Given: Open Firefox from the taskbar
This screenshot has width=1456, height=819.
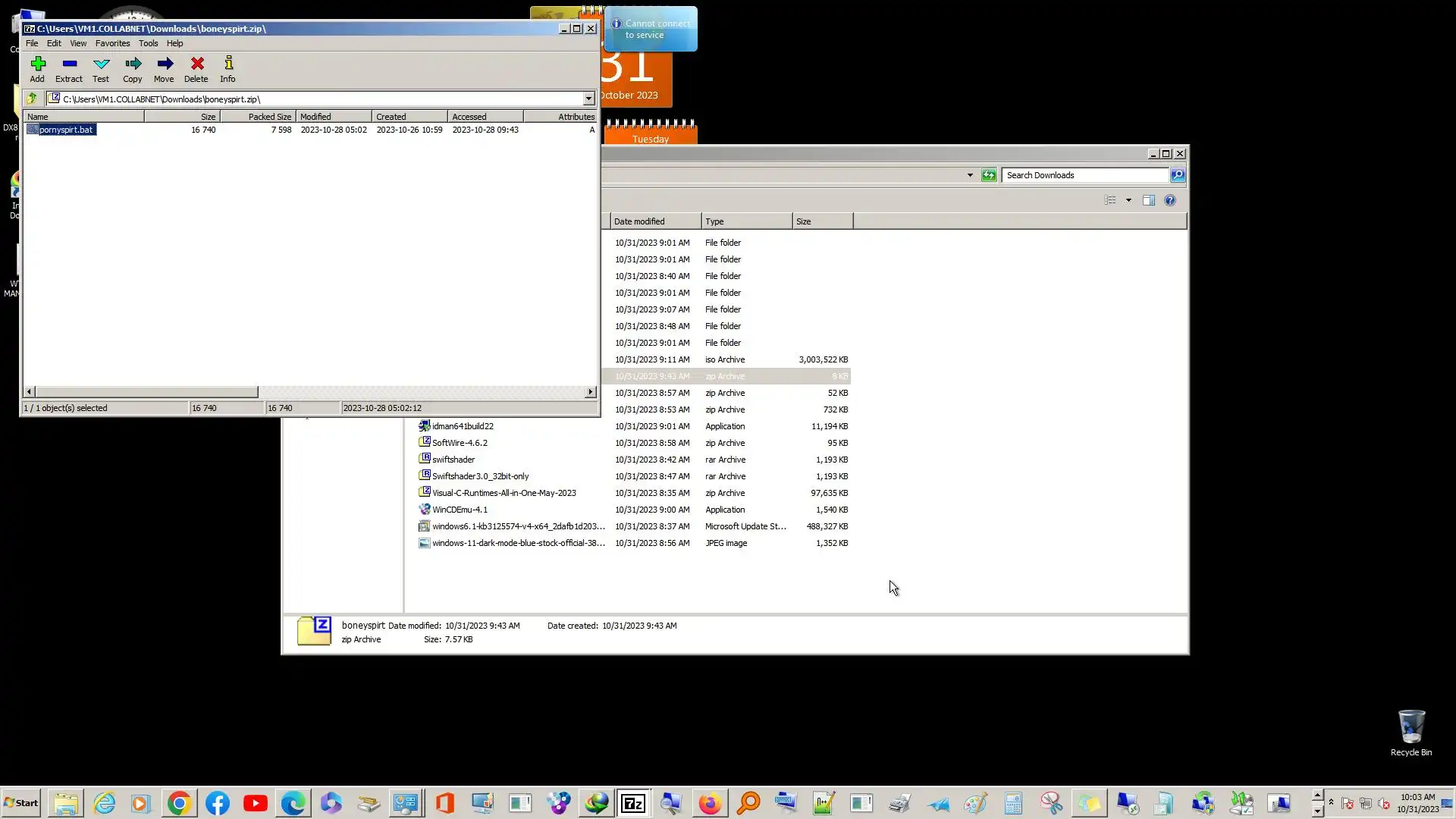Looking at the screenshot, I should coord(710,803).
